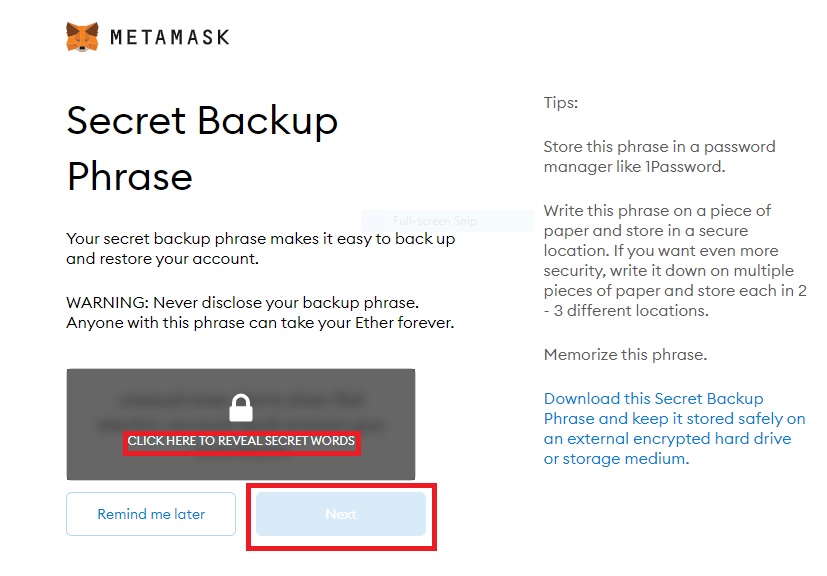Click the MetaMask fox logo
This screenshot has width=827, height=576.
click(82, 36)
